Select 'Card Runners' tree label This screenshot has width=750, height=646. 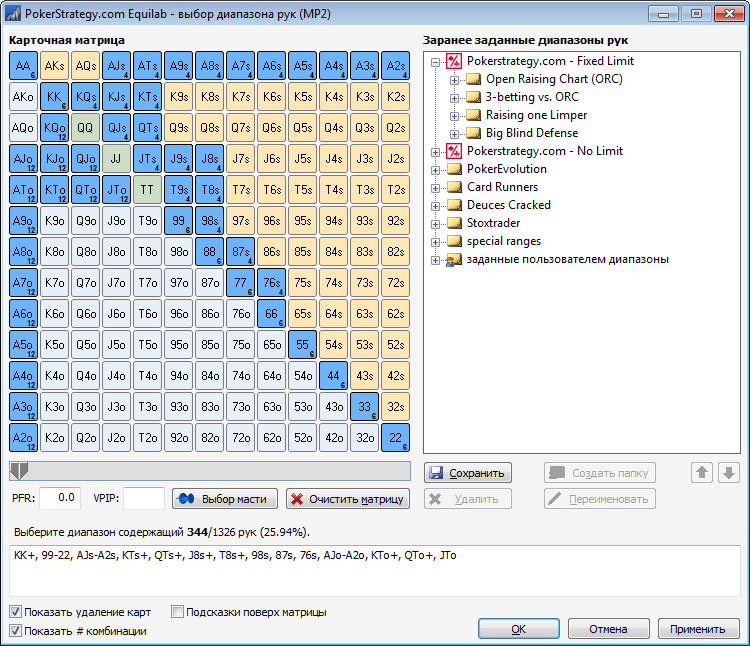pos(502,187)
